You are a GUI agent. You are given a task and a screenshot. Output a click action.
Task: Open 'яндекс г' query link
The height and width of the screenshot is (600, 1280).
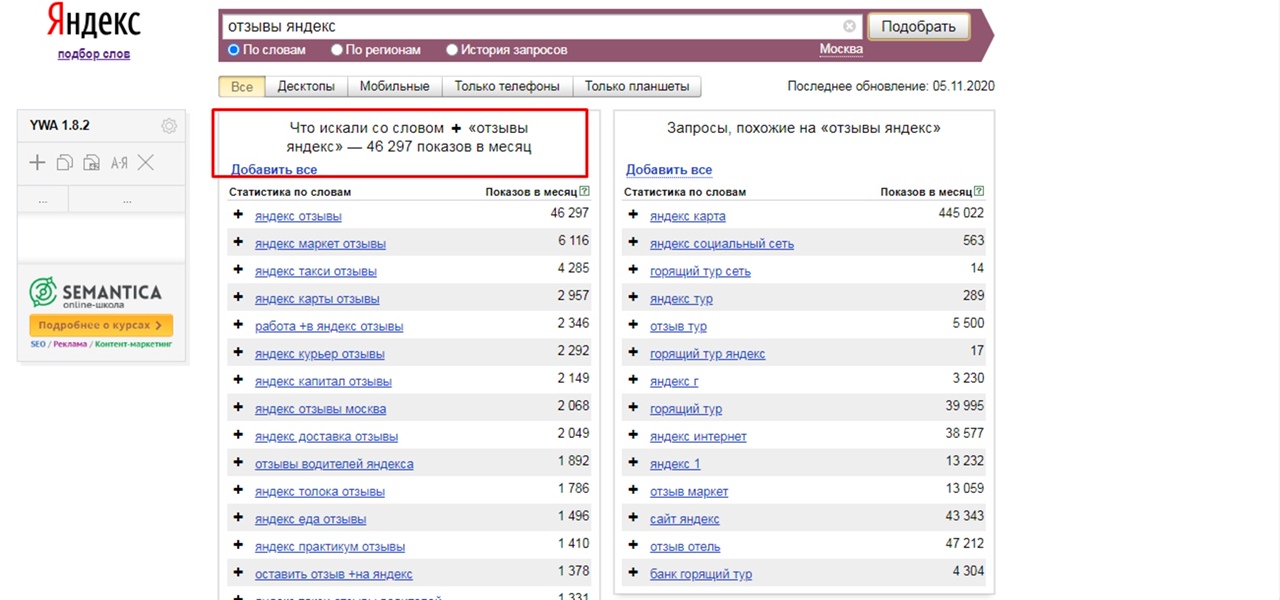click(674, 382)
